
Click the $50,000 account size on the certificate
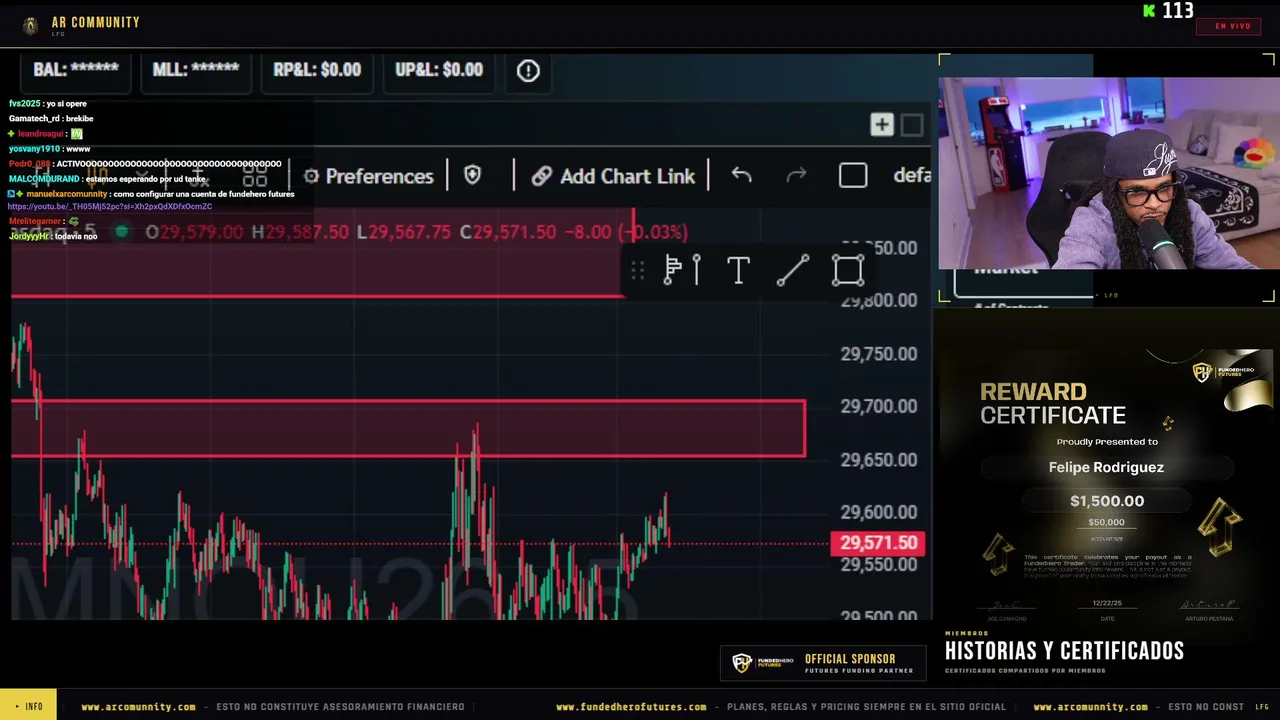coord(1106,522)
